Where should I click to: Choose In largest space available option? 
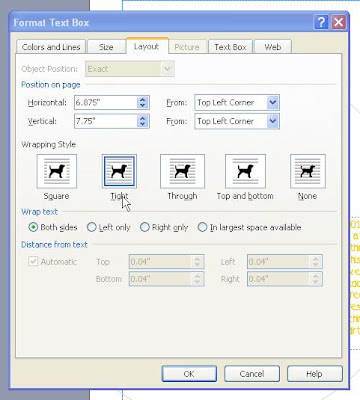coord(250,227)
